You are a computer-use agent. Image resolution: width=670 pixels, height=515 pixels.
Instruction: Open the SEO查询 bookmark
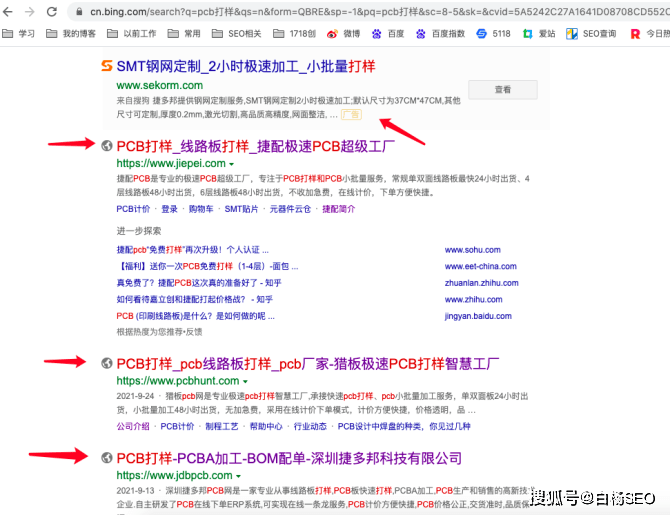click(x=591, y=33)
